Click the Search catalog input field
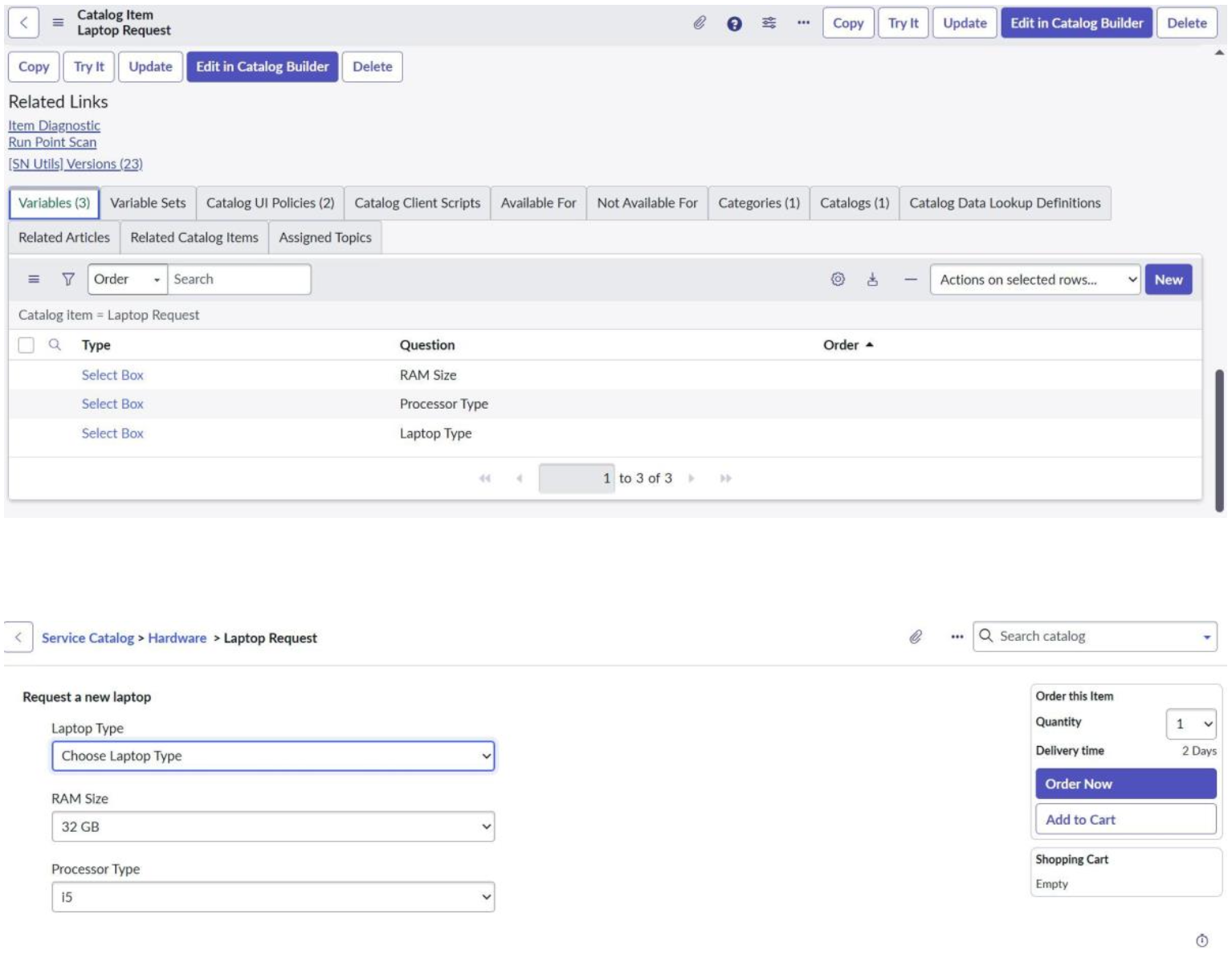The image size is (1232, 954). click(1096, 636)
